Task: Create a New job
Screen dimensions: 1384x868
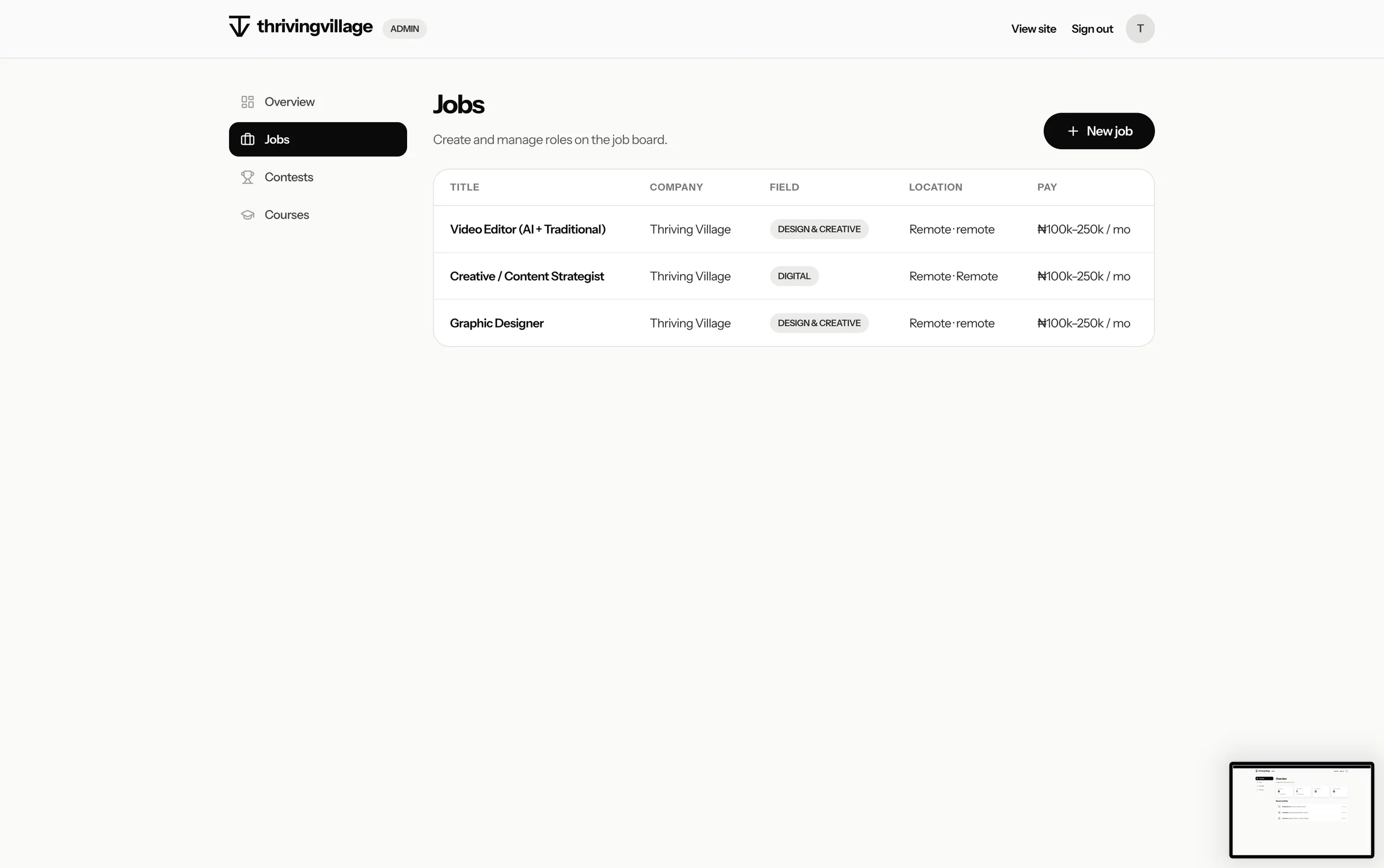Action: (x=1099, y=131)
